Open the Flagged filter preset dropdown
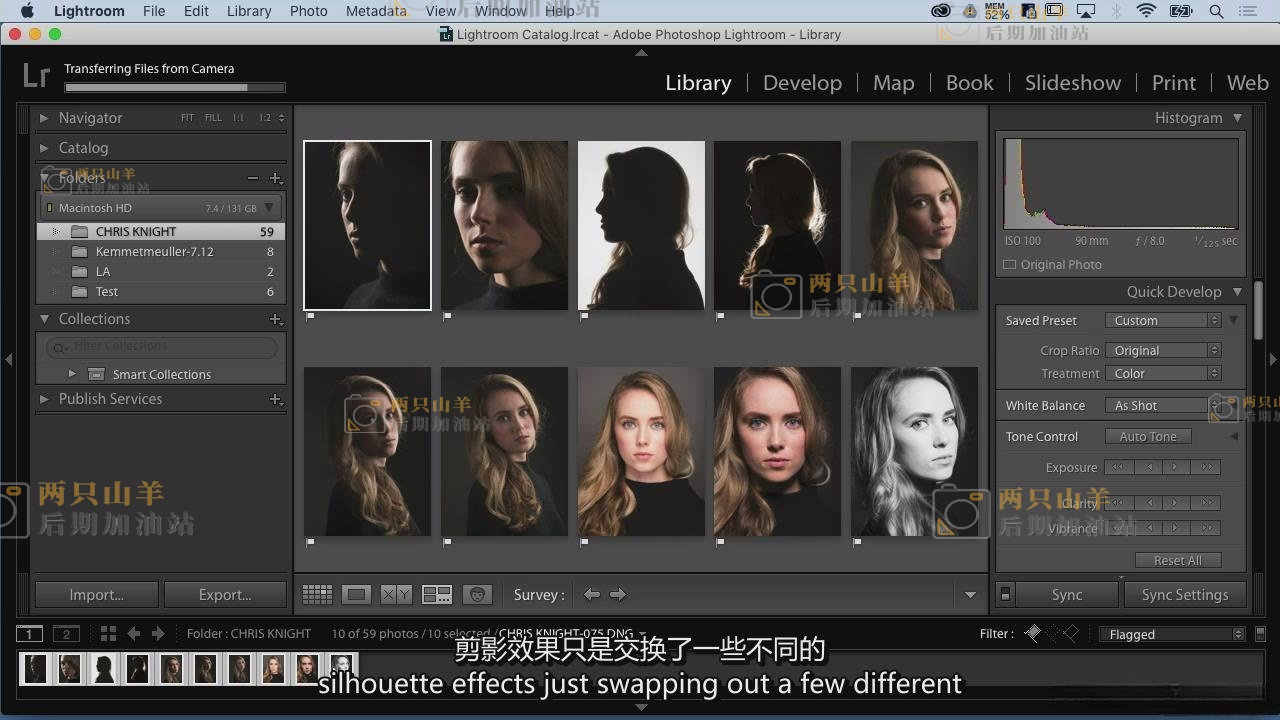The height and width of the screenshot is (720, 1280). click(1171, 634)
